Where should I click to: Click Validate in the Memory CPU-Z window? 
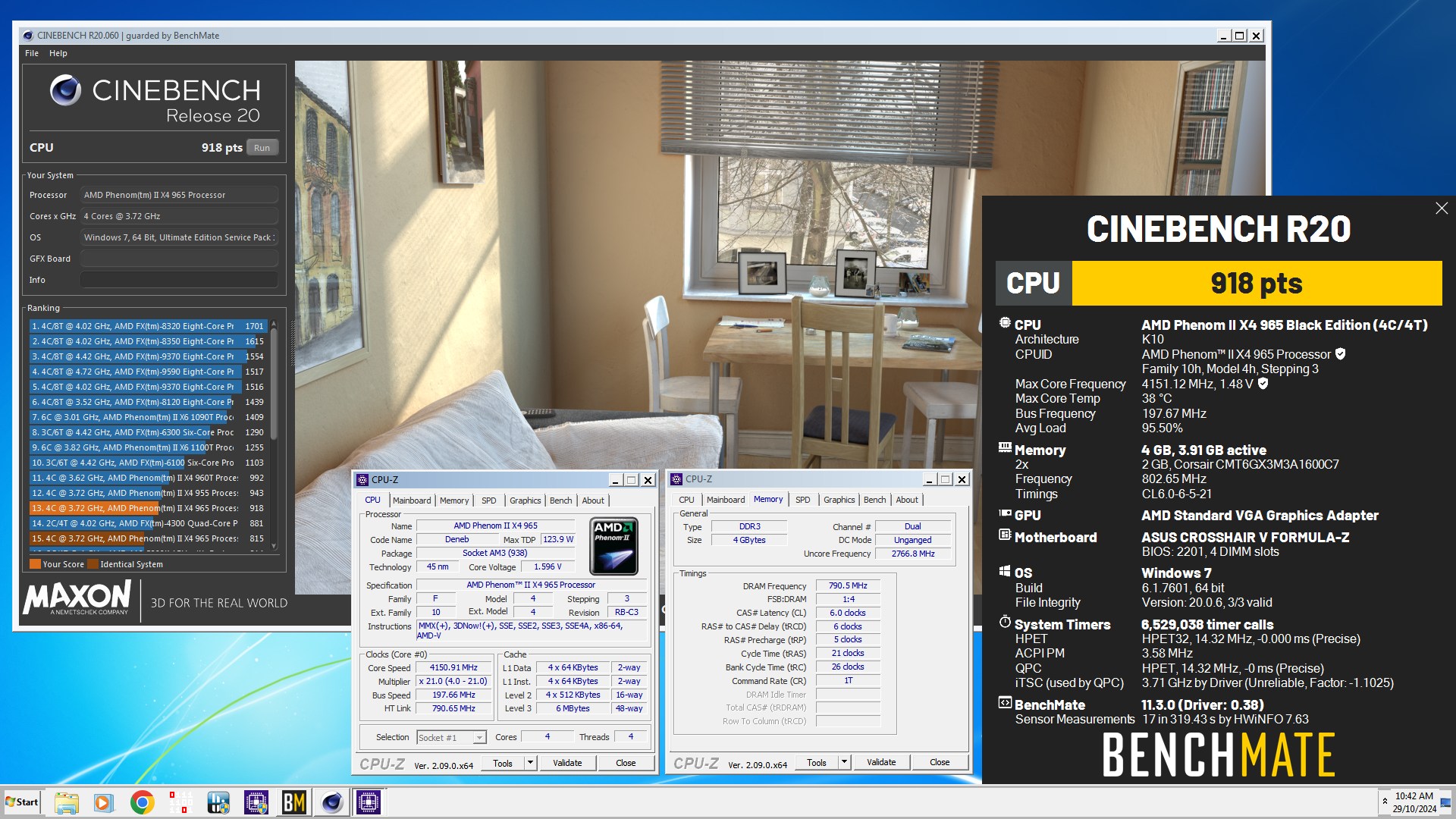(x=881, y=763)
